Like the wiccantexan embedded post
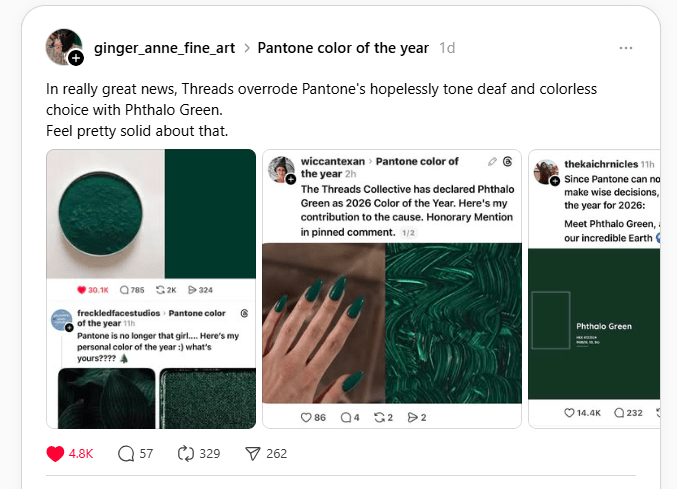This screenshot has height=489, width=677. pyautogui.click(x=307, y=417)
